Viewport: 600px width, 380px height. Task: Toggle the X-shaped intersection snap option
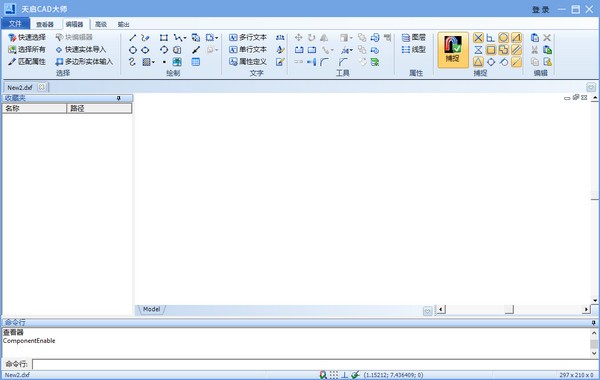point(478,38)
